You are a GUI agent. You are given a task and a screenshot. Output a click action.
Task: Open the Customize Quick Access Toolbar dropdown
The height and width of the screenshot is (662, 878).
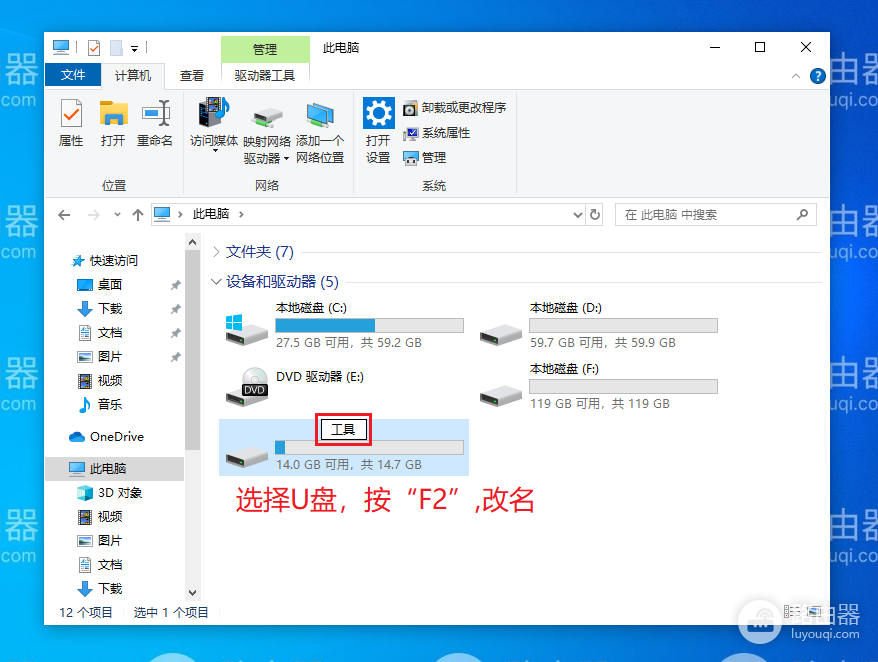[x=134, y=49]
